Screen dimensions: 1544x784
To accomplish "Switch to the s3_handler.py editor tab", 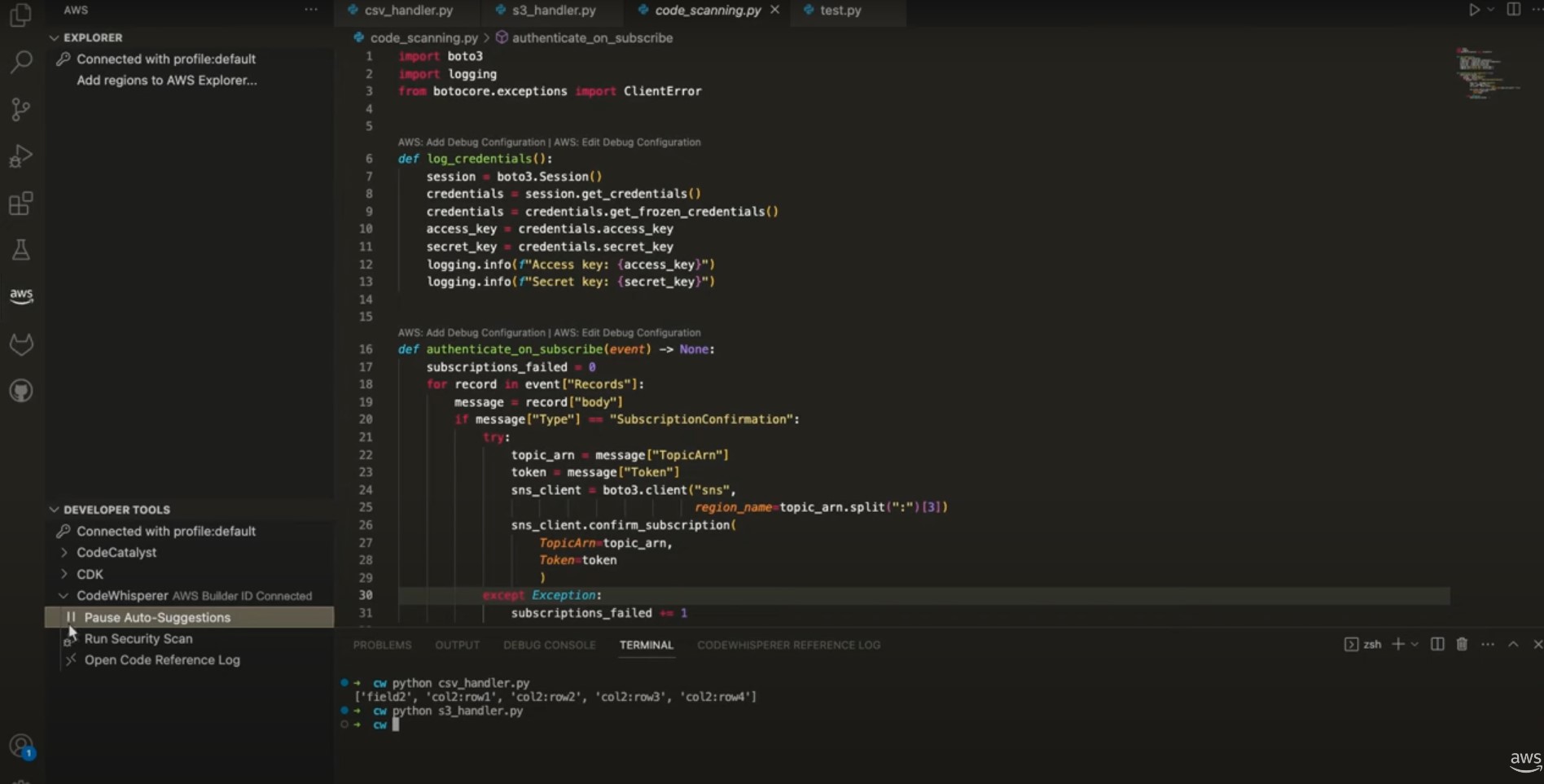I will pos(554,11).
